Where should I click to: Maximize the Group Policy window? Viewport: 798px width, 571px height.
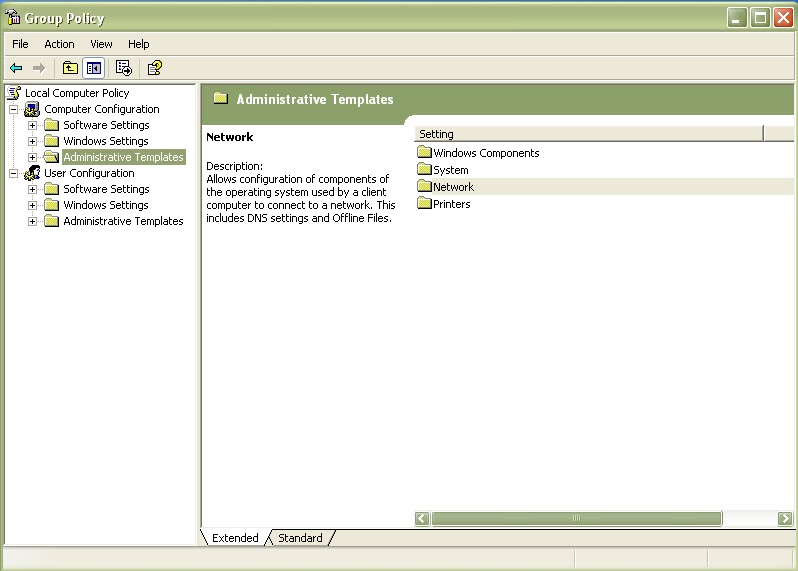click(760, 18)
